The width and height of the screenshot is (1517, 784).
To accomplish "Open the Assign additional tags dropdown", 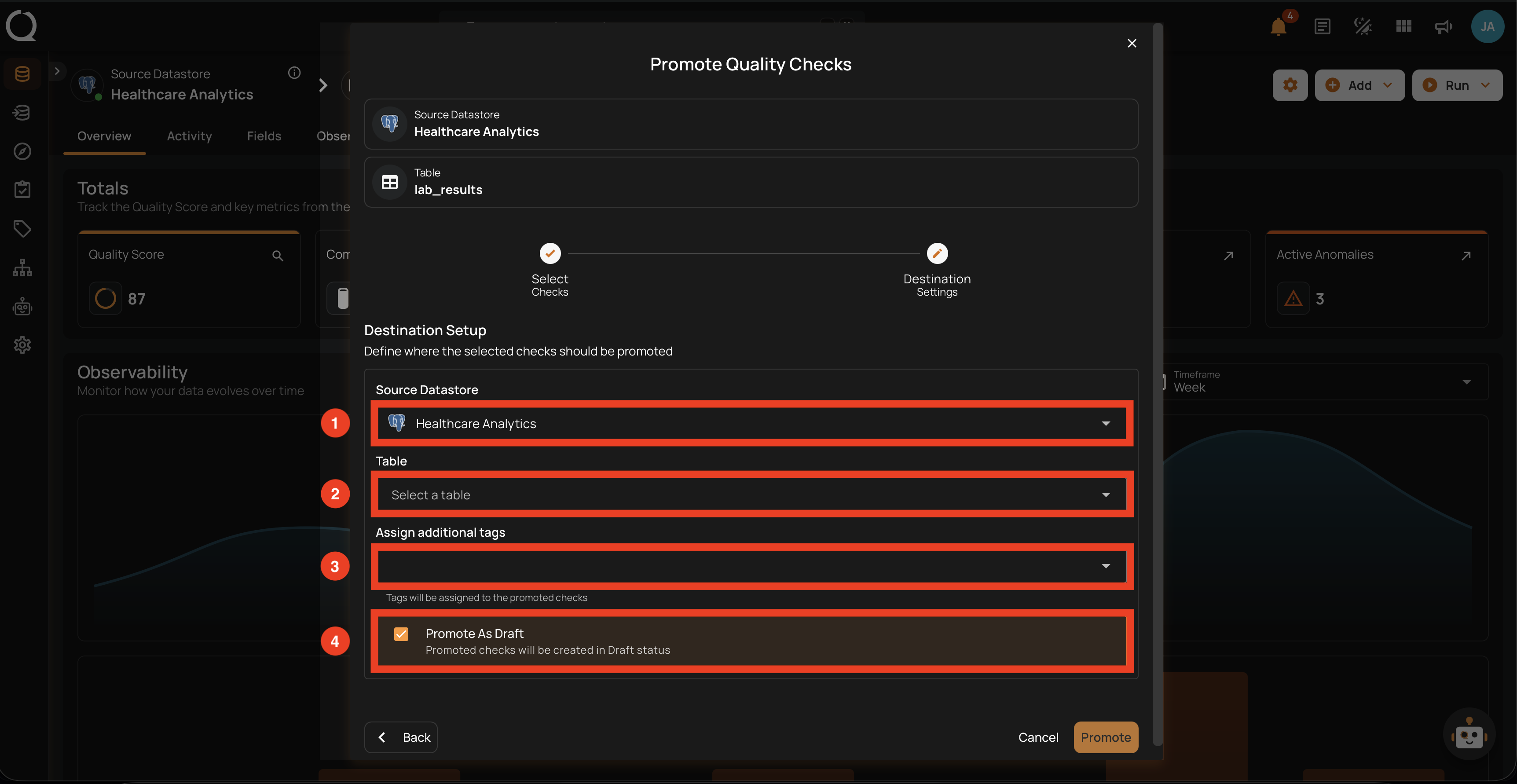I will coord(751,566).
